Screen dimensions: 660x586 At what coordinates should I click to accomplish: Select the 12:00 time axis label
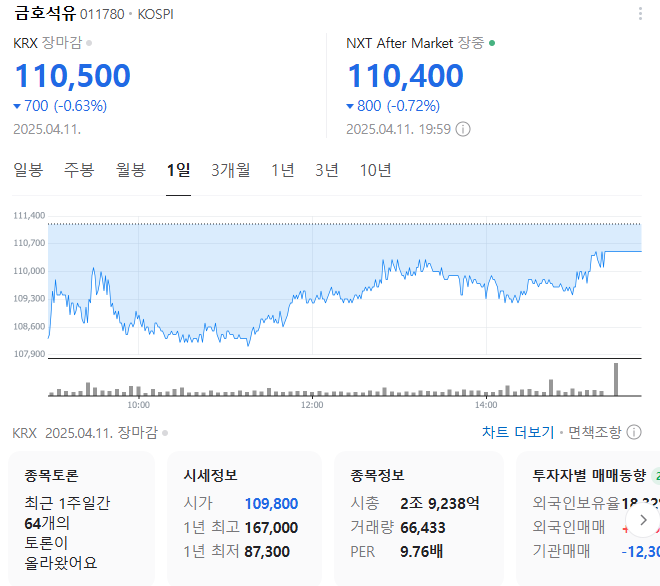[x=312, y=405]
